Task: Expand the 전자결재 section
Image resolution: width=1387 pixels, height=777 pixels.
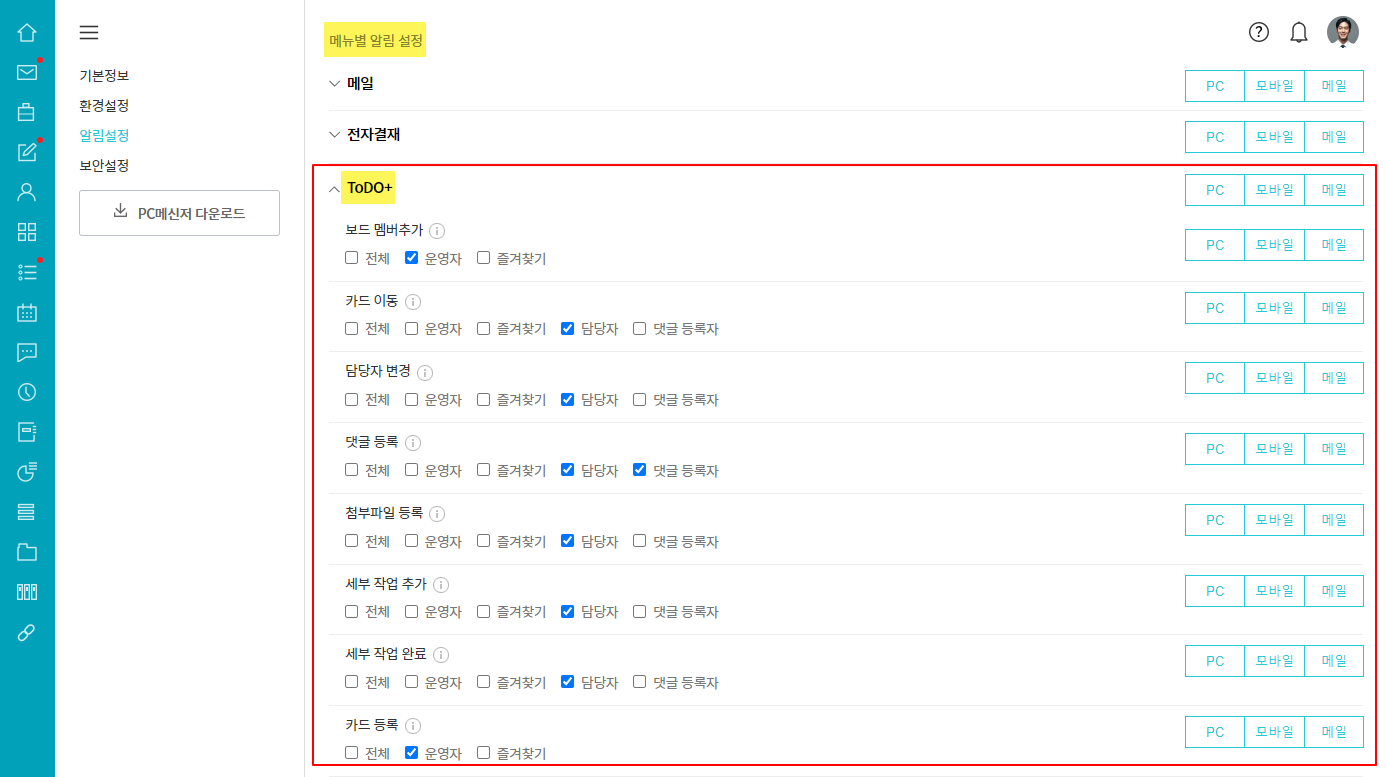Action: tap(335, 134)
